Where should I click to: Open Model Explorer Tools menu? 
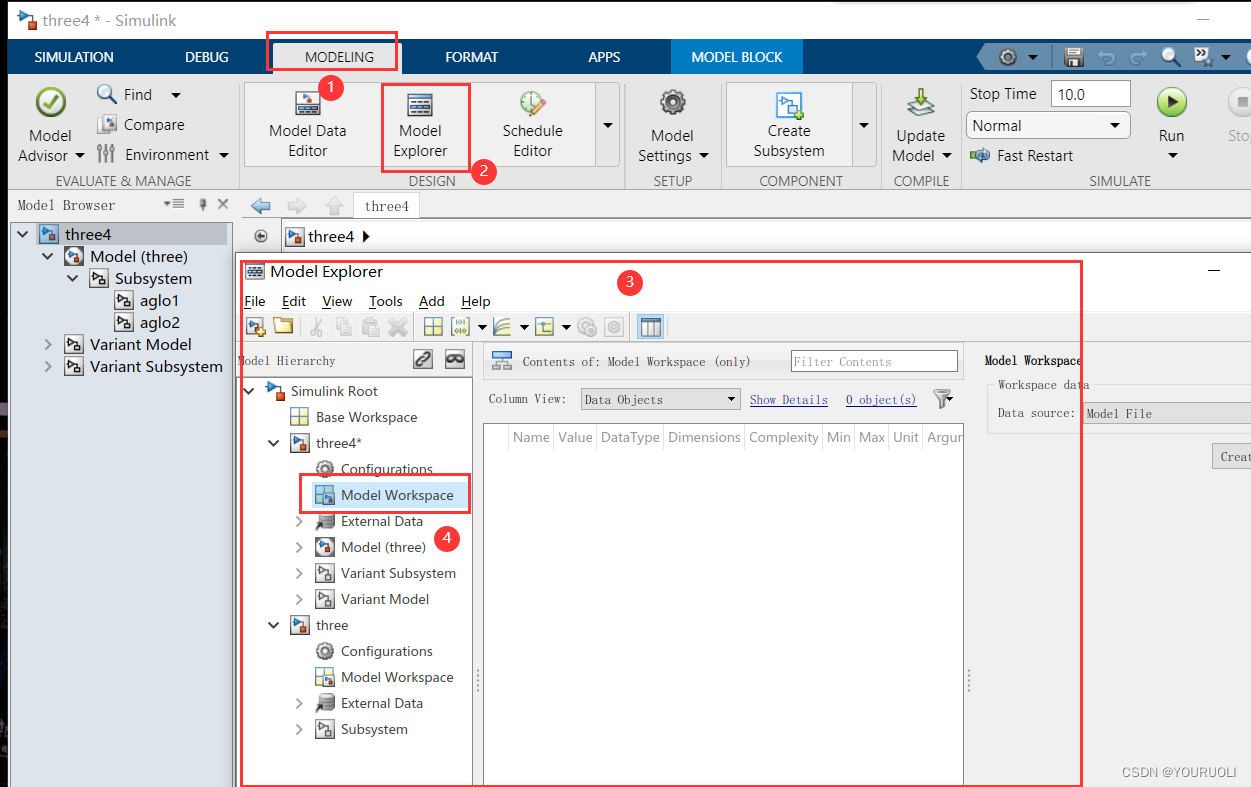click(386, 301)
